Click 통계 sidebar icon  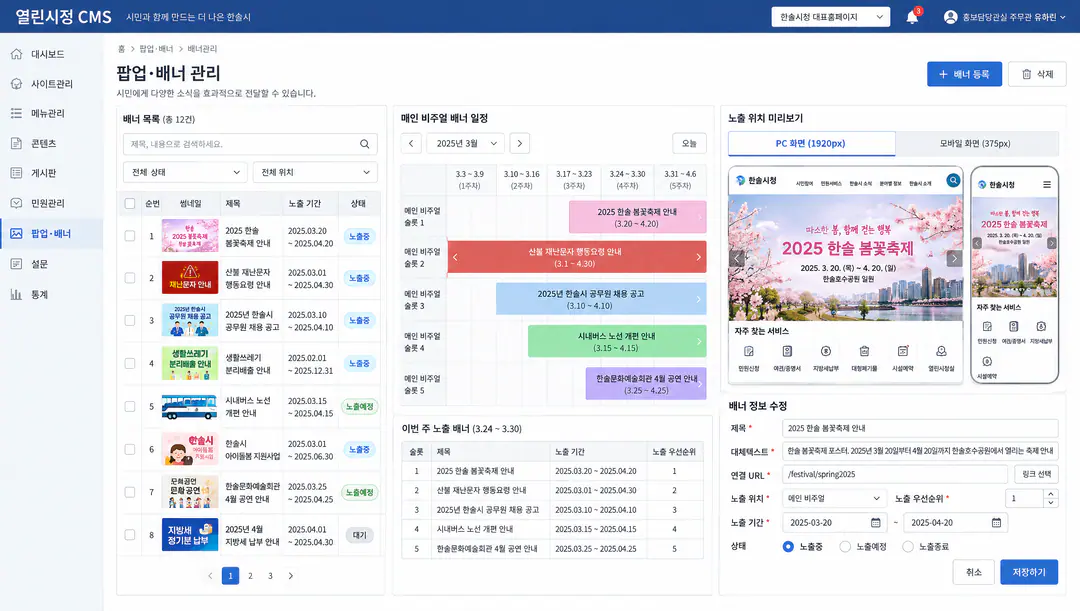[x=17, y=294]
